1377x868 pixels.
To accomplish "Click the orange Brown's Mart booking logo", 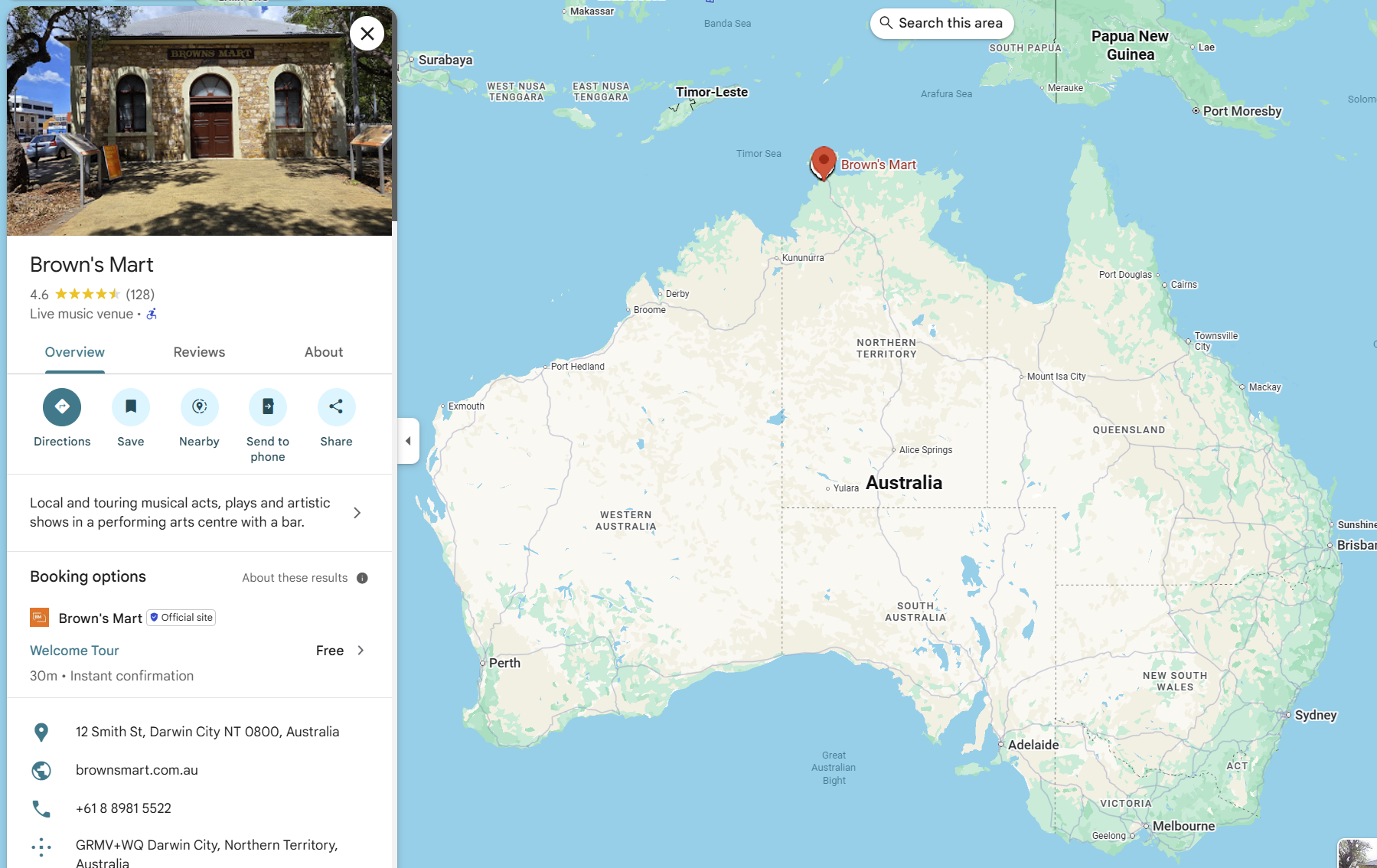I will [x=39, y=618].
